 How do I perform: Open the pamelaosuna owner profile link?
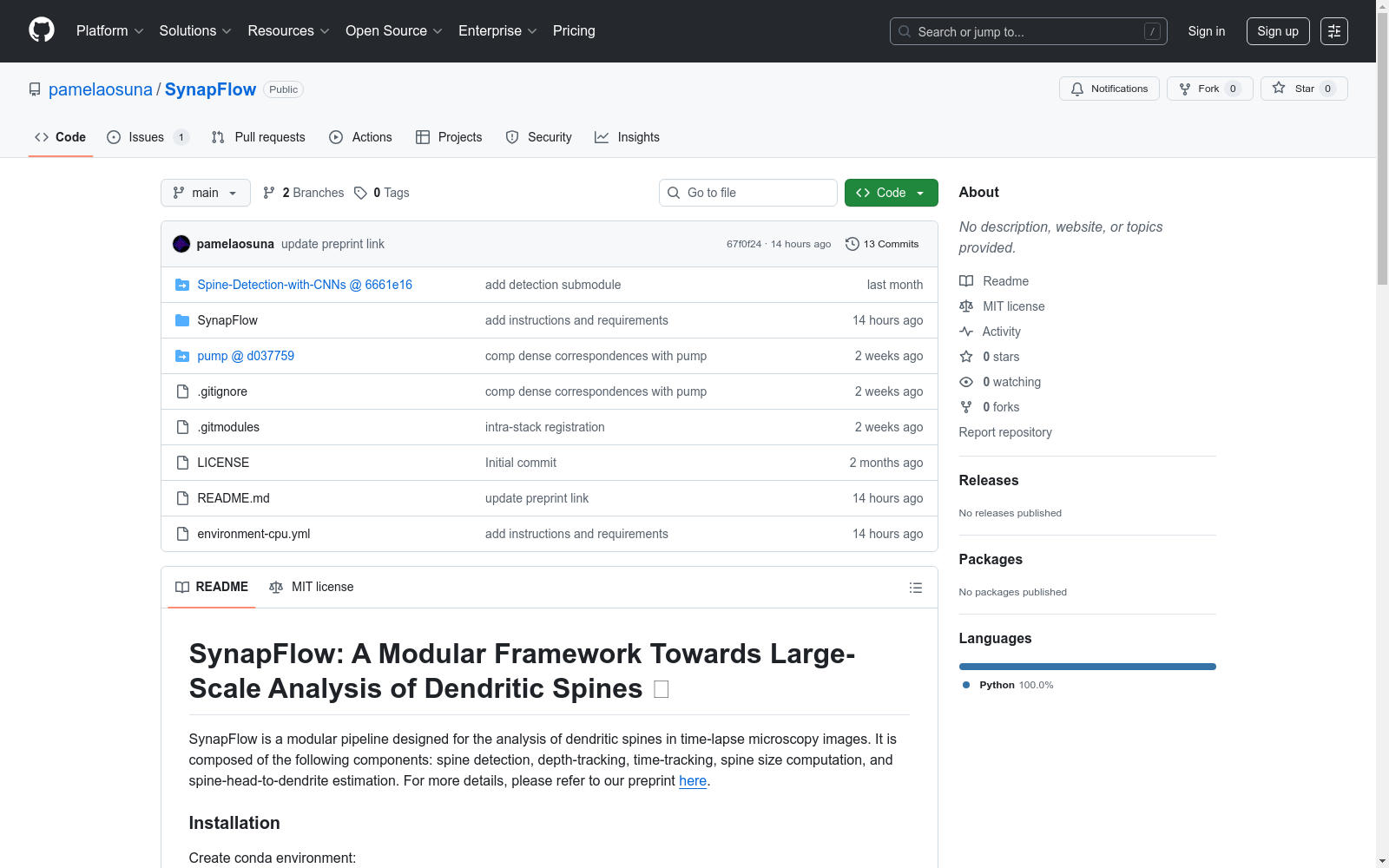point(101,89)
